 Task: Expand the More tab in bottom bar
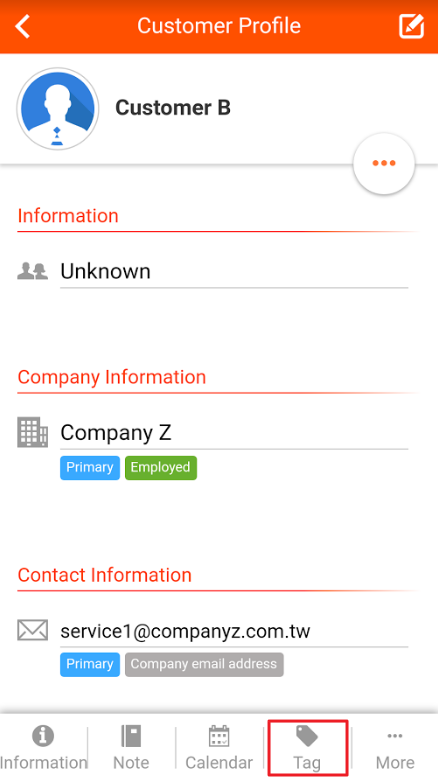395,748
